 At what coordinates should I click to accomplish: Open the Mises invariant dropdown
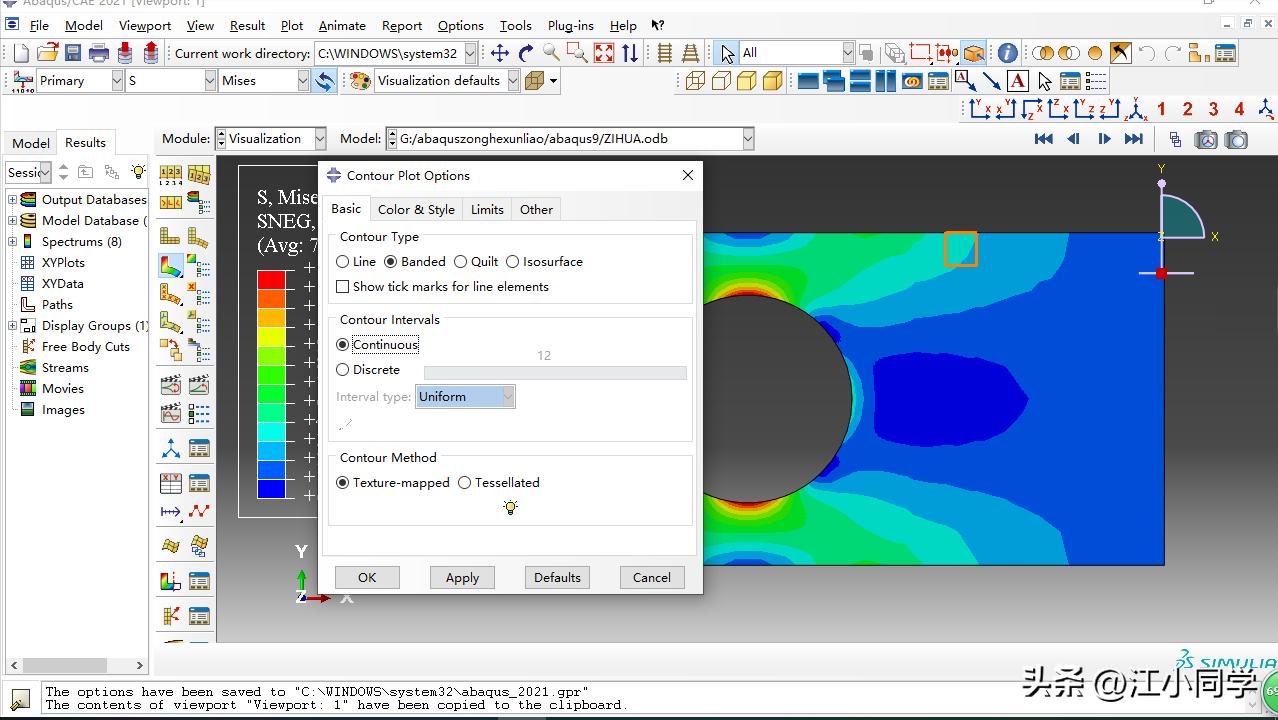[x=303, y=81]
